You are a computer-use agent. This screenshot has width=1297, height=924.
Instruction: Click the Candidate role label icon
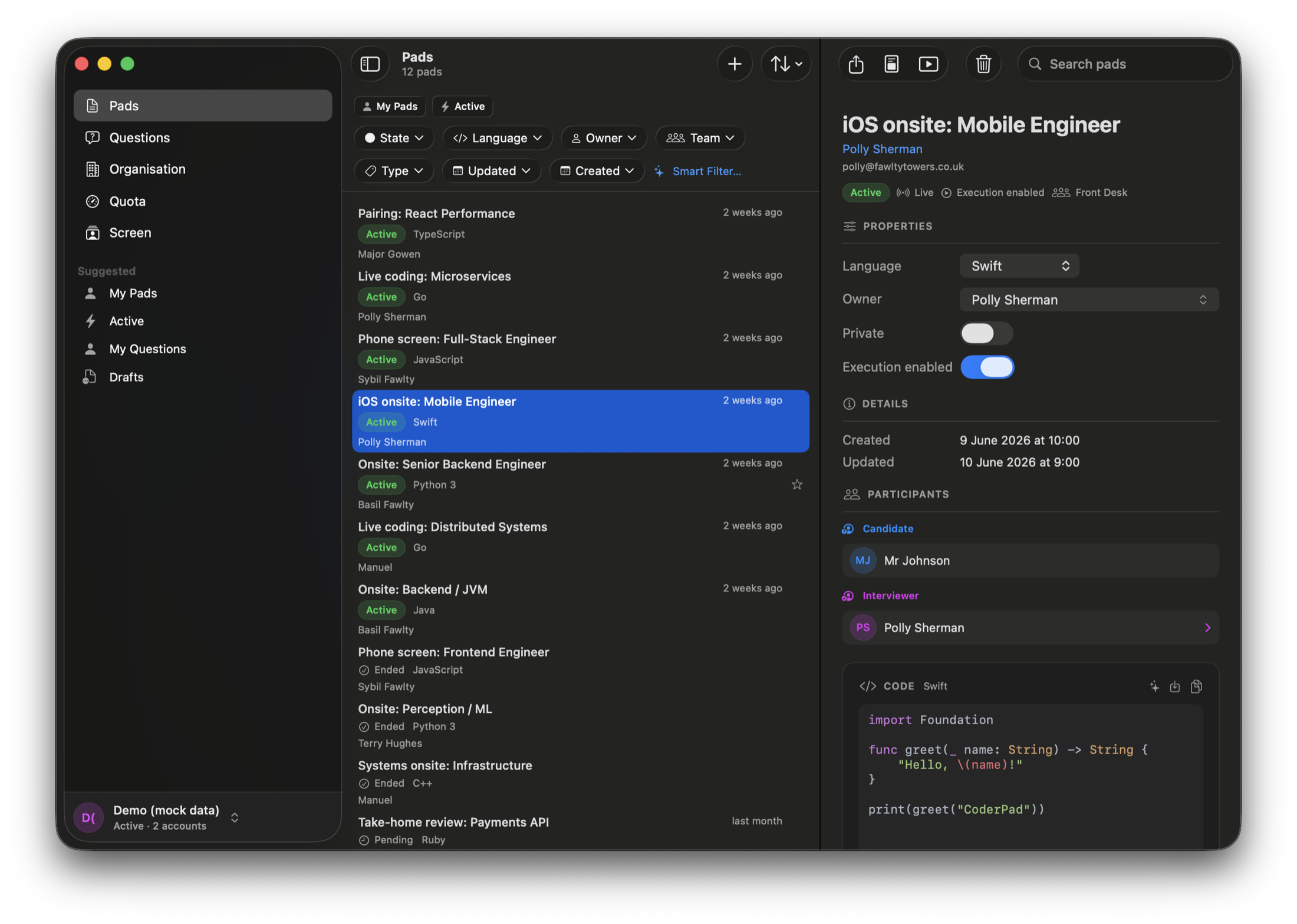(847, 528)
